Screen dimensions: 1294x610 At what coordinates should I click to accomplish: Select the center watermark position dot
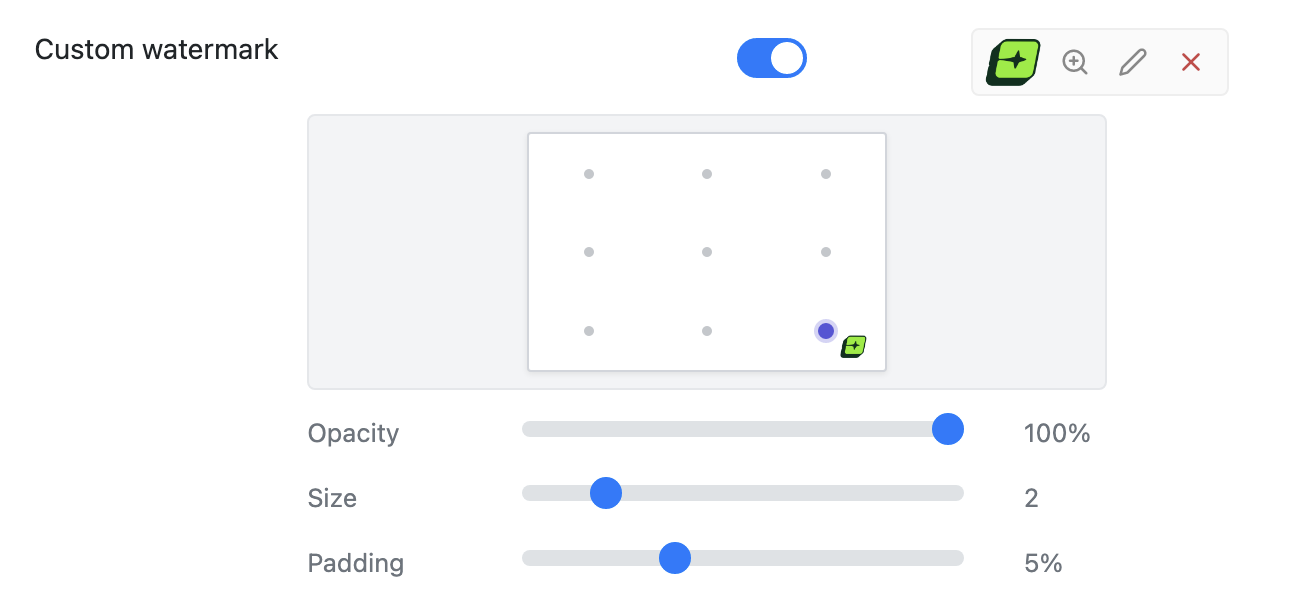coord(706,252)
